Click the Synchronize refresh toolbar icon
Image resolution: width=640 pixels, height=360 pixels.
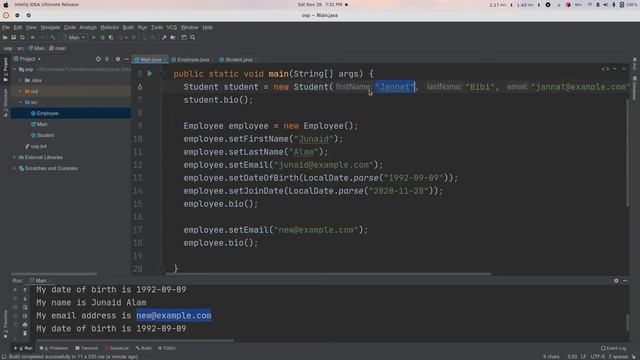22,38
